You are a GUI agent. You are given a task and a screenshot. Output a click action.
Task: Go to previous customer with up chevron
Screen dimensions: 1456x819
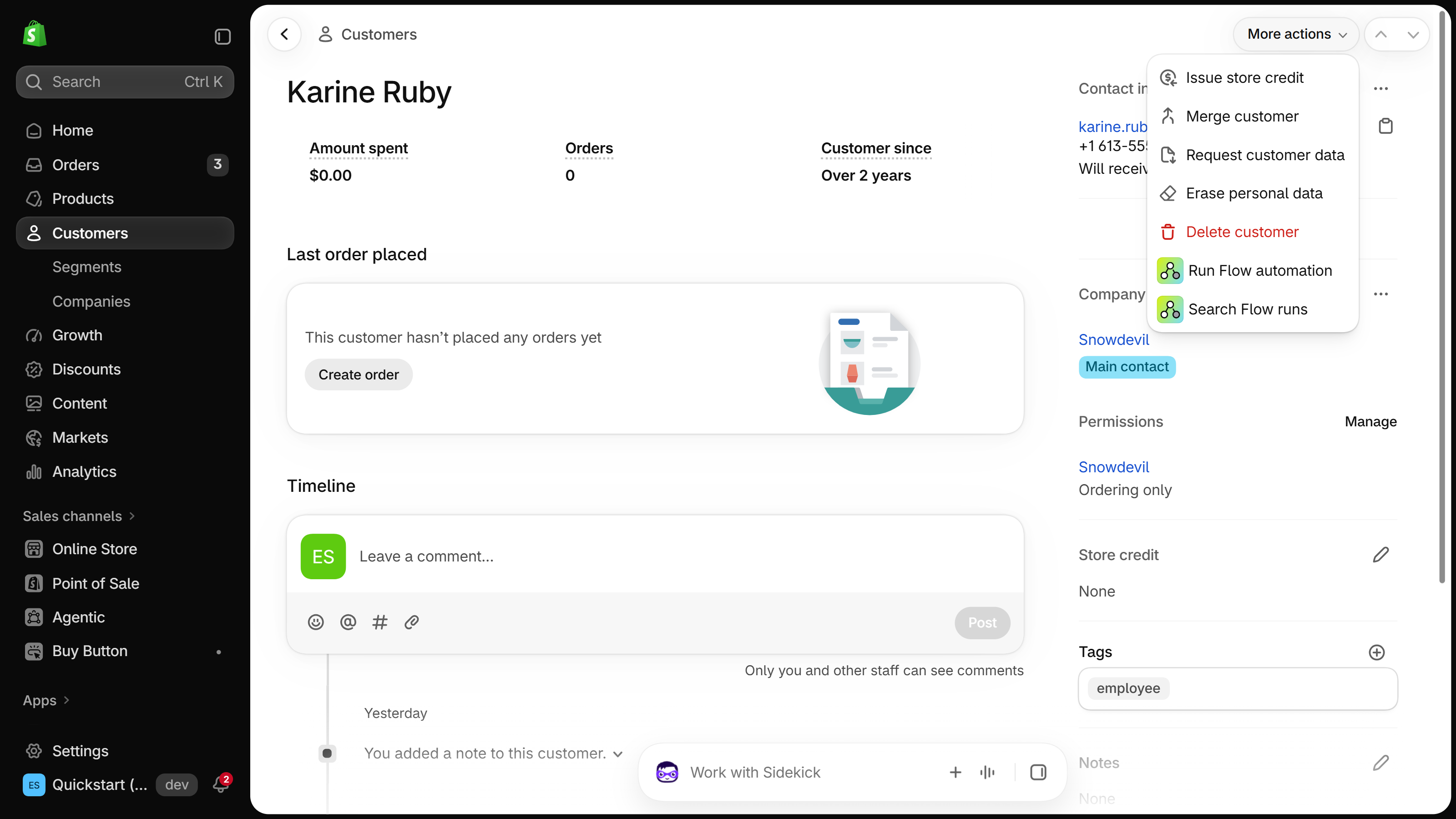click(x=1381, y=34)
